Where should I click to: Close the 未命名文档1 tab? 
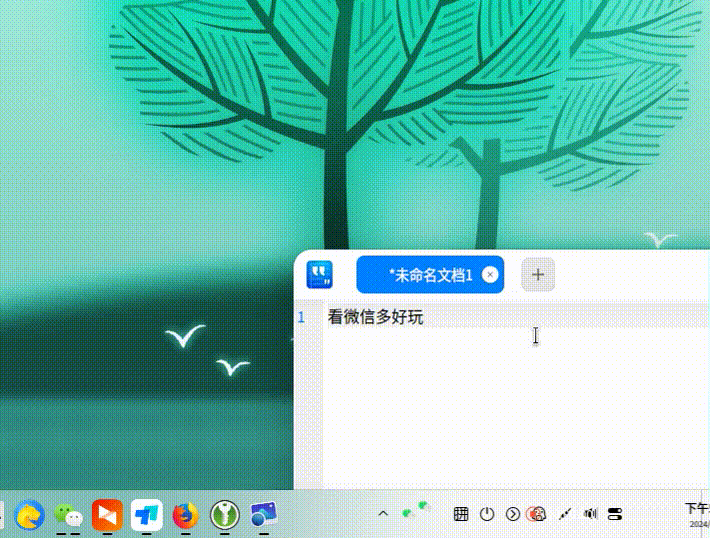click(489, 274)
